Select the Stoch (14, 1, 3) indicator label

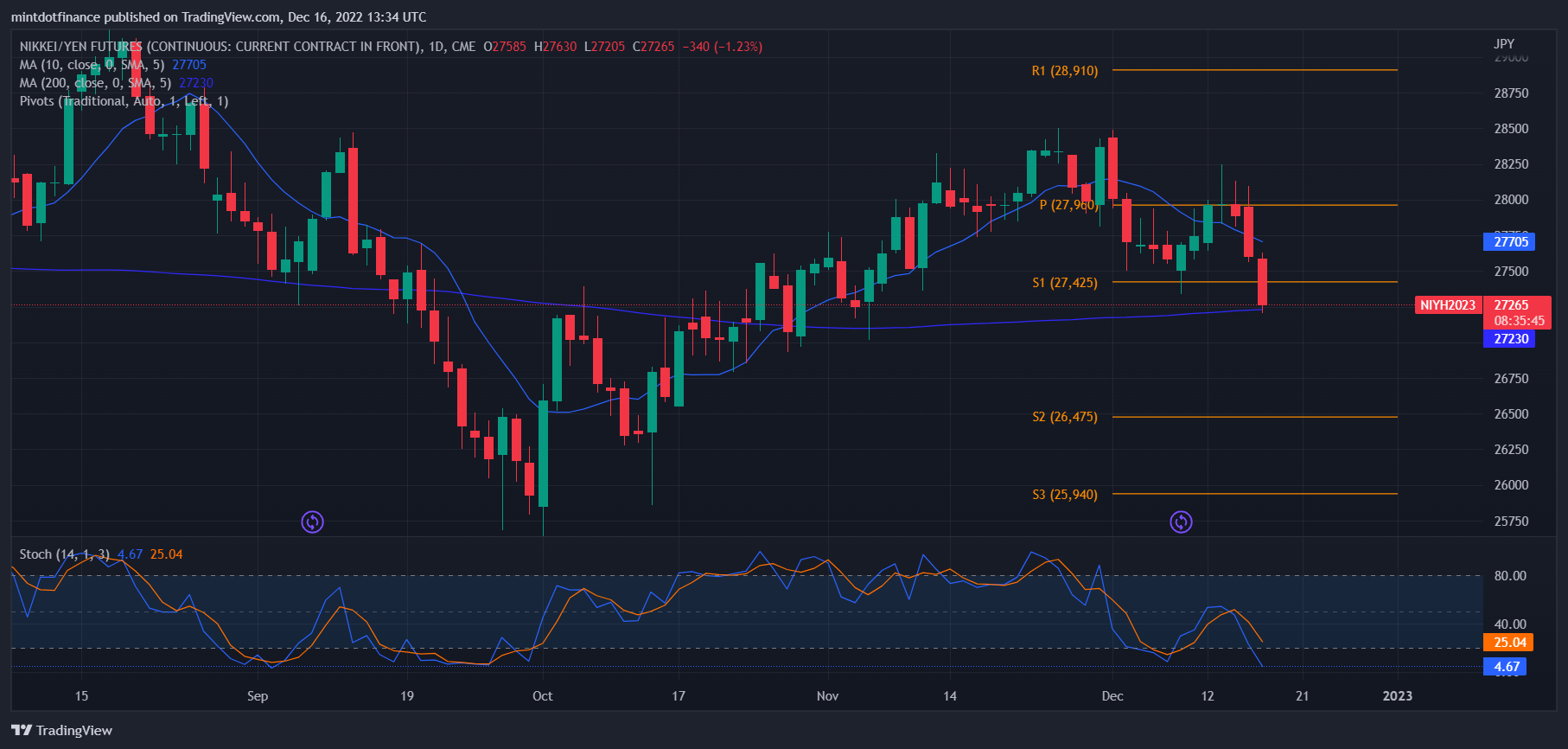point(65,554)
